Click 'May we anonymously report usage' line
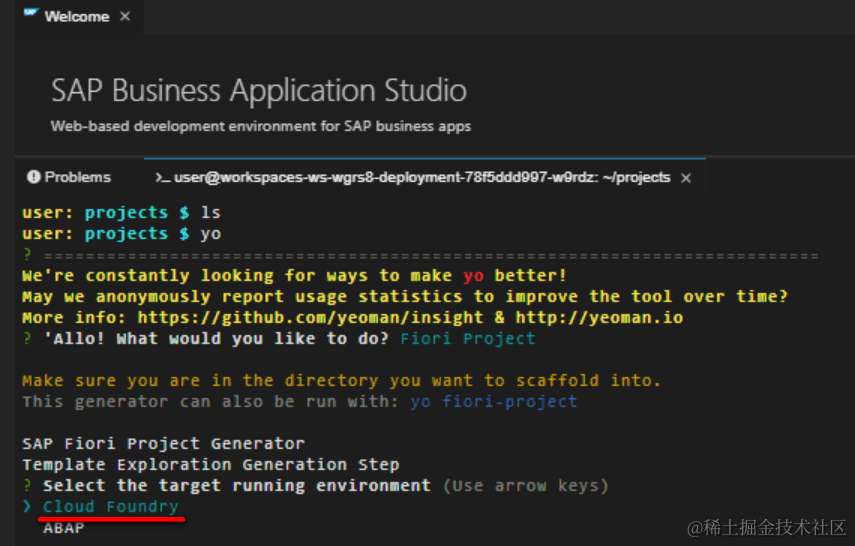 tap(405, 297)
